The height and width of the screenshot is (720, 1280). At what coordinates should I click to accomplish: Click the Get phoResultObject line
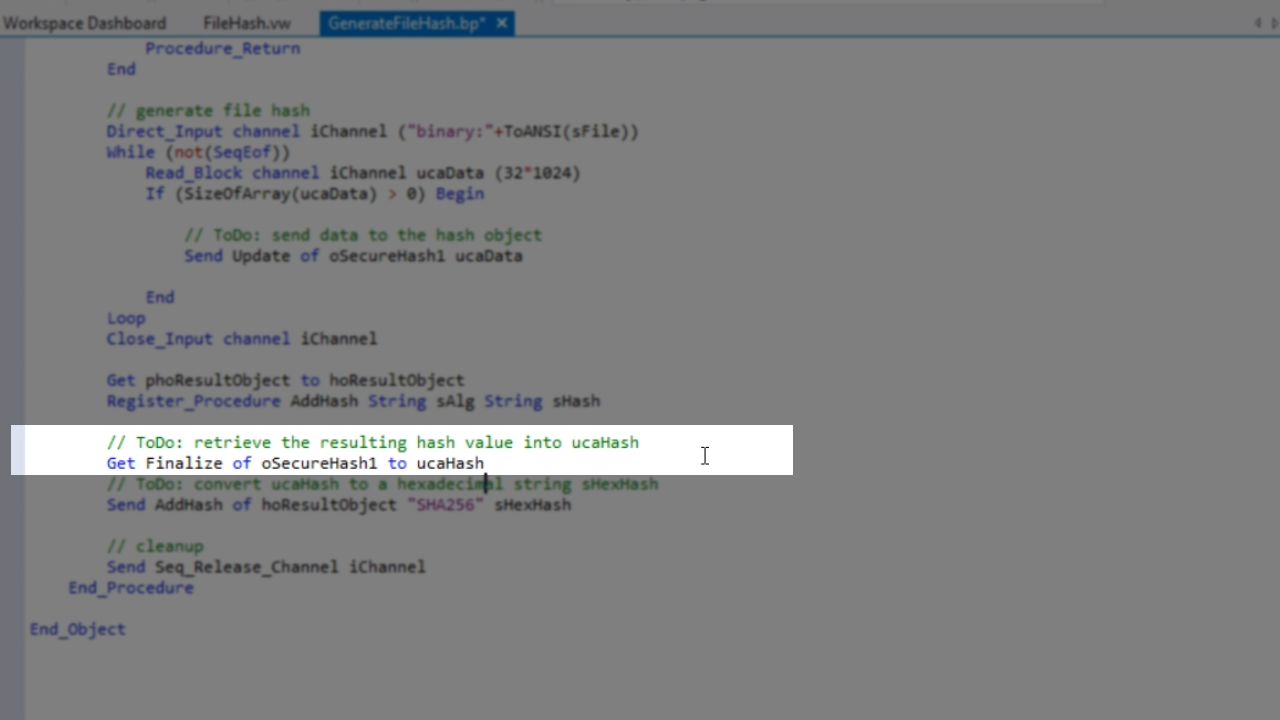tap(285, 381)
